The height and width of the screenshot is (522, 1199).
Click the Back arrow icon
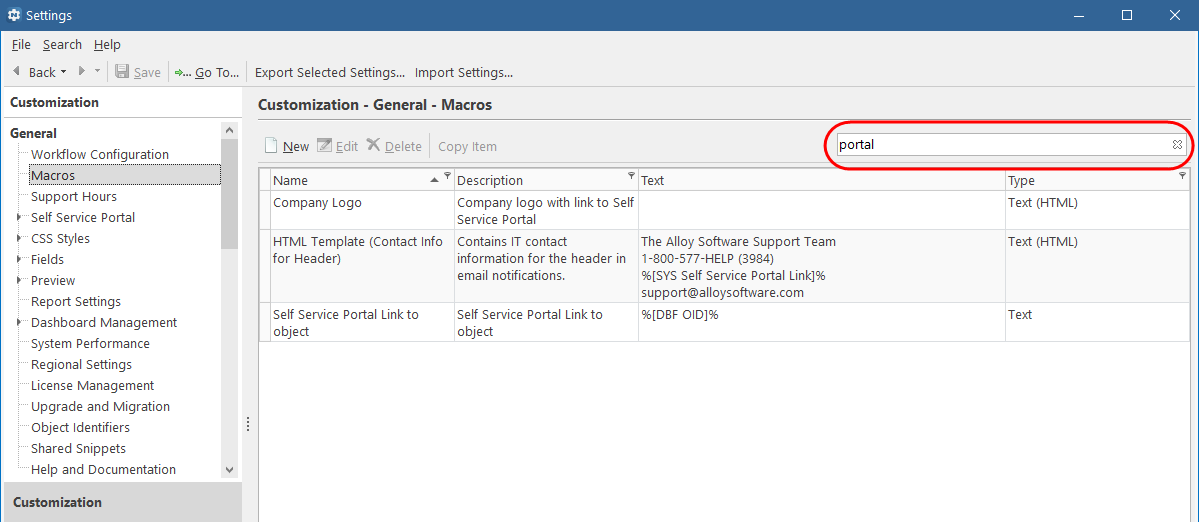[17, 71]
